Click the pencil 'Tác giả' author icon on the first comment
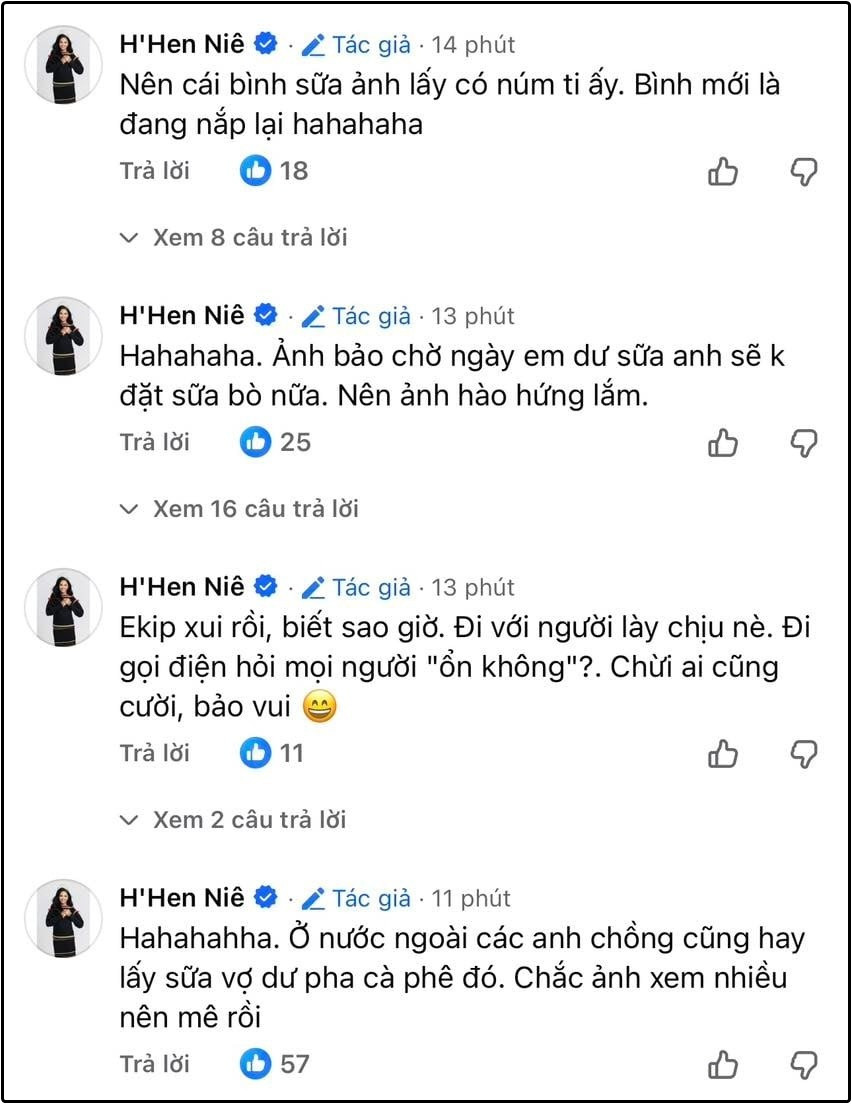Image resolution: width=852 pixels, height=1104 pixels. 312,44
